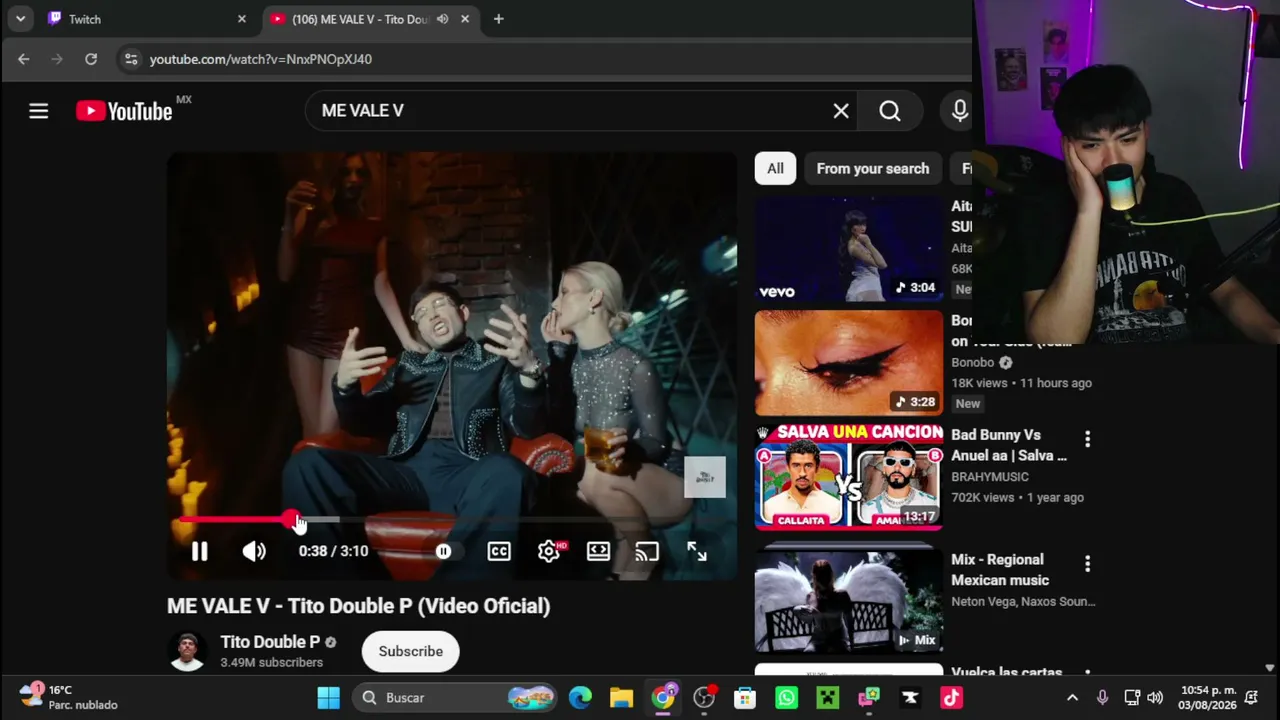Go to the YouTube home logo

(125, 111)
